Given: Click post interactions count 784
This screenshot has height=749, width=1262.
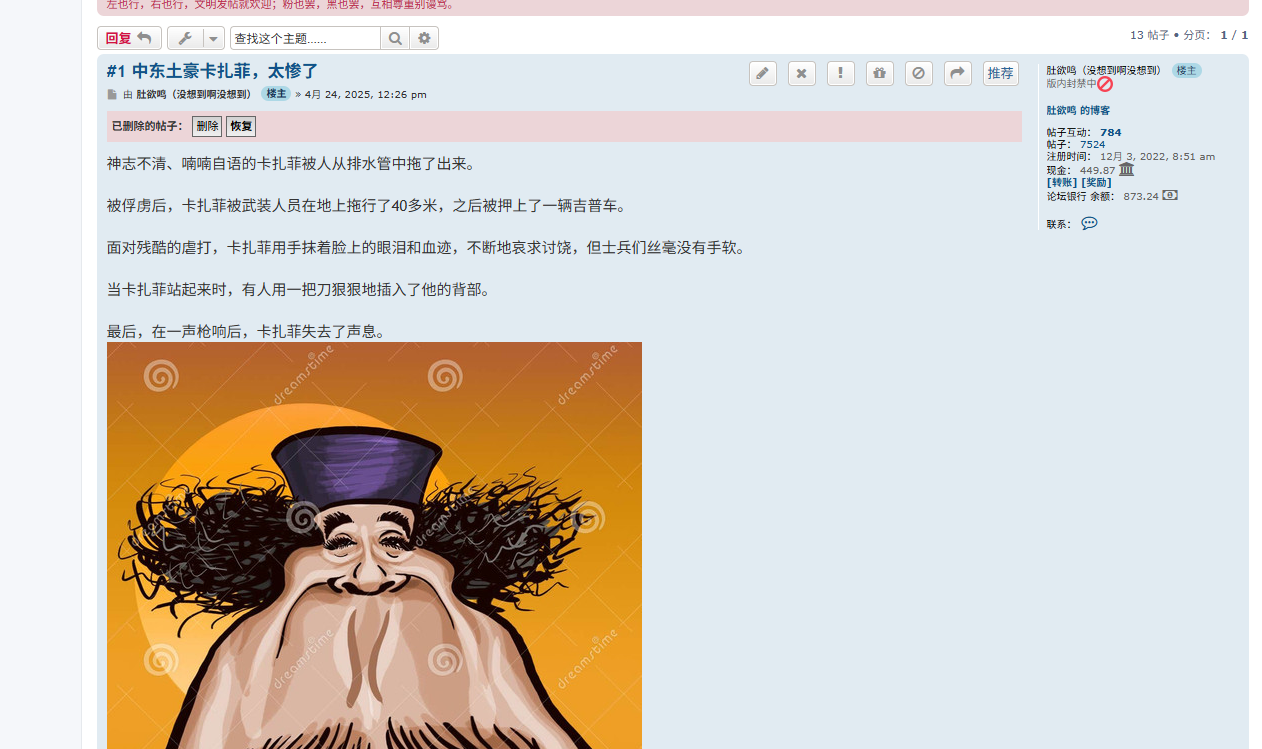Looking at the screenshot, I should click(x=1111, y=132).
